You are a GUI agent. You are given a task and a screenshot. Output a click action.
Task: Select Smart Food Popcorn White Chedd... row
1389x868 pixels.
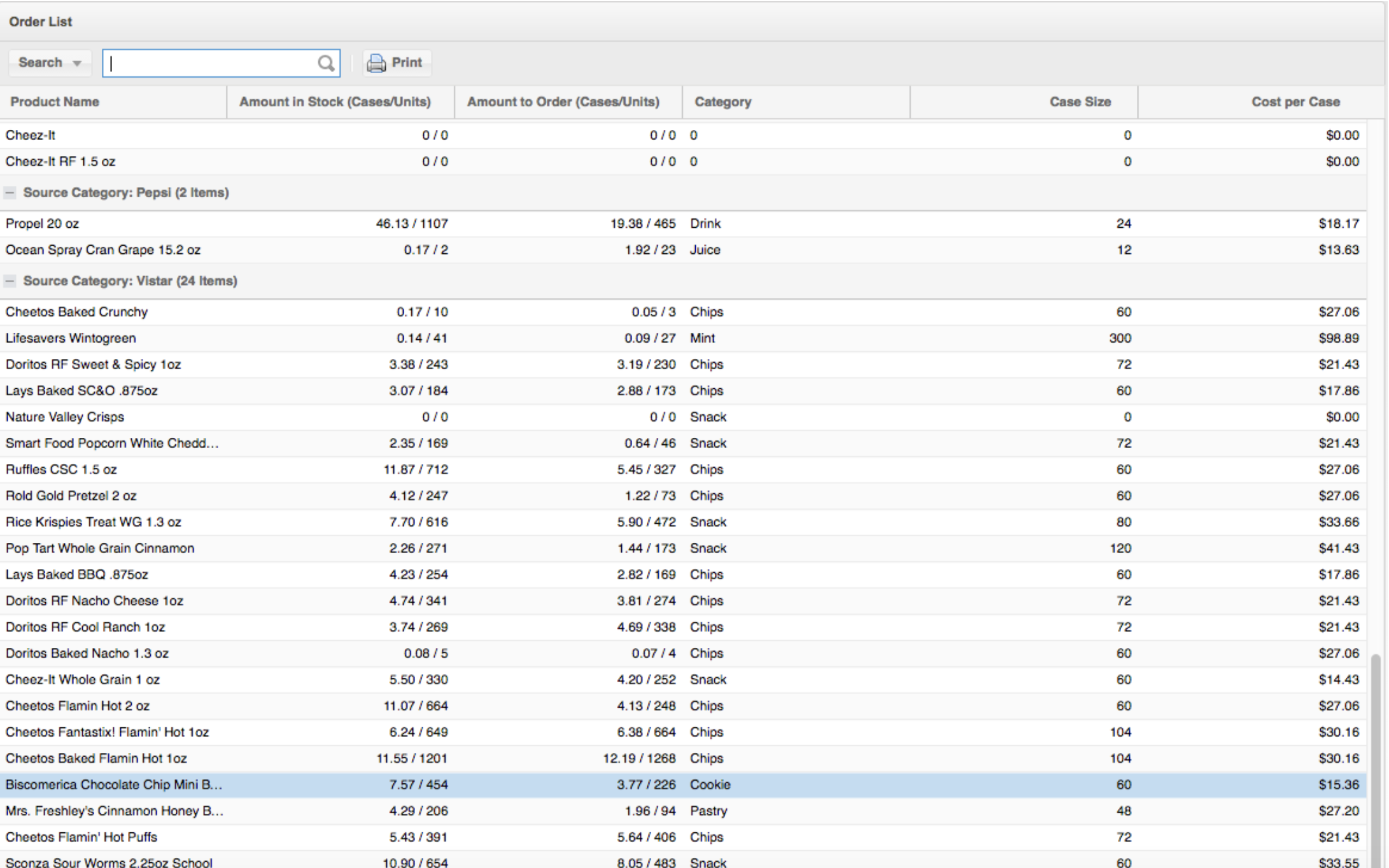(x=683, y=443)
